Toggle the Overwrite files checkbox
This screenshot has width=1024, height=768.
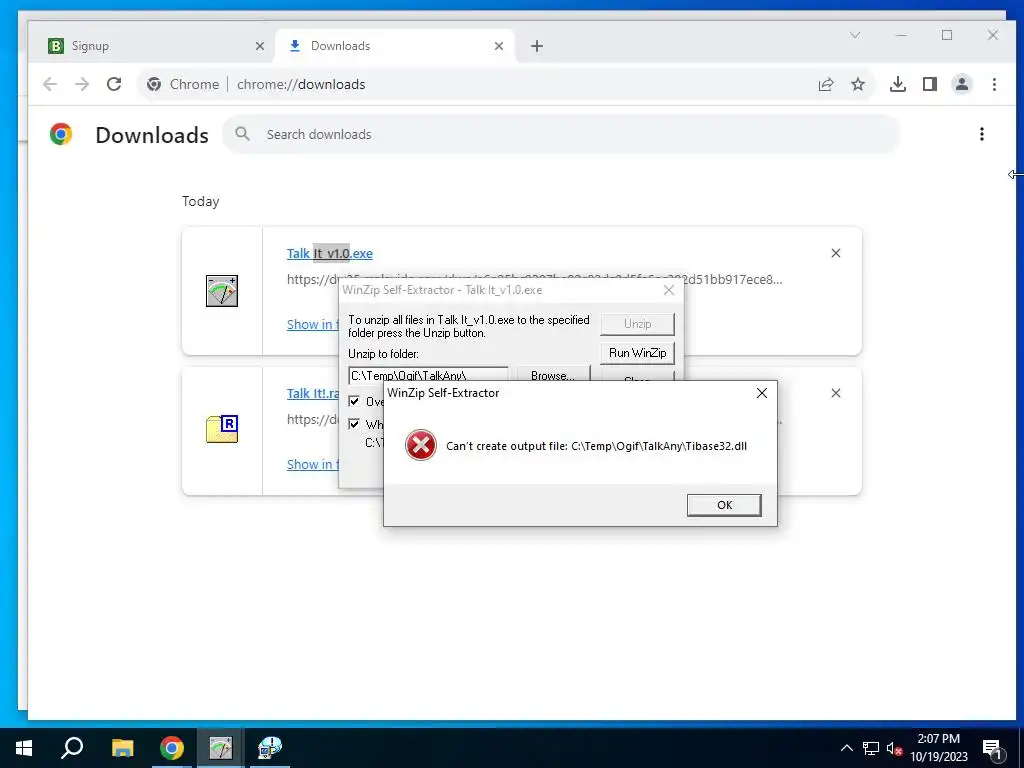[x=354, y=401]
